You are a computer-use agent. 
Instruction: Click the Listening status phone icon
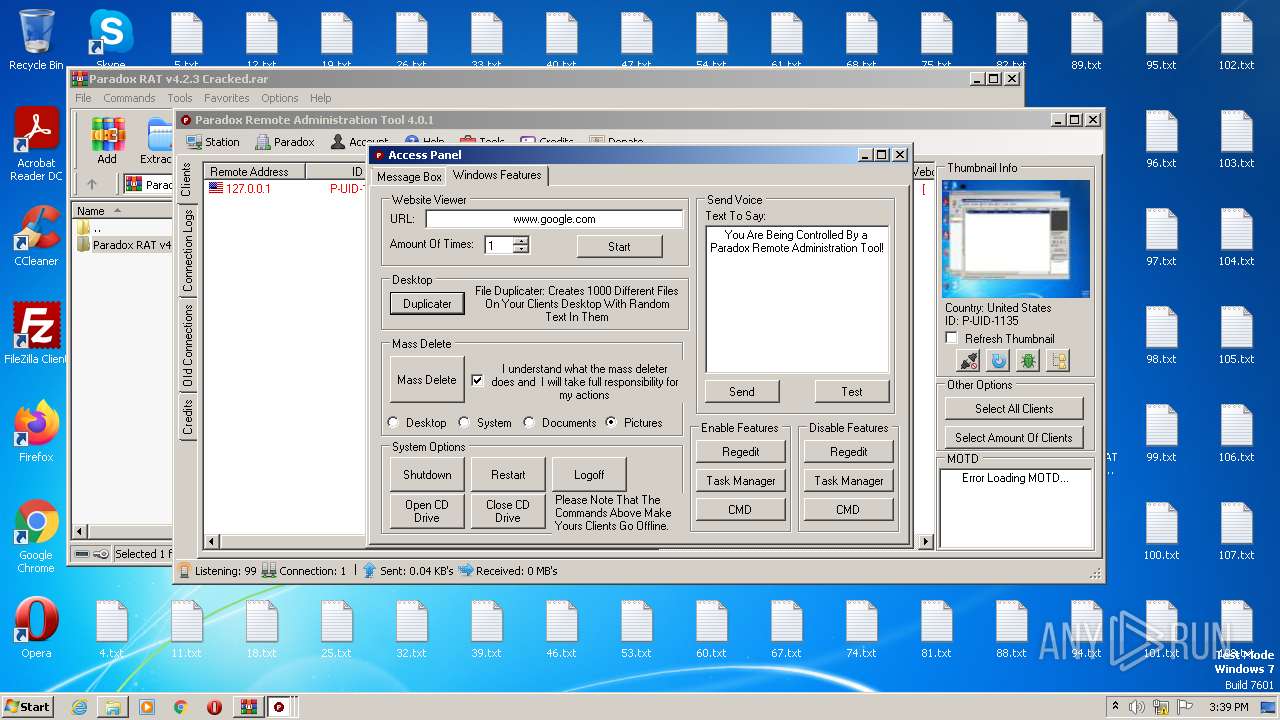pos(186,570)
